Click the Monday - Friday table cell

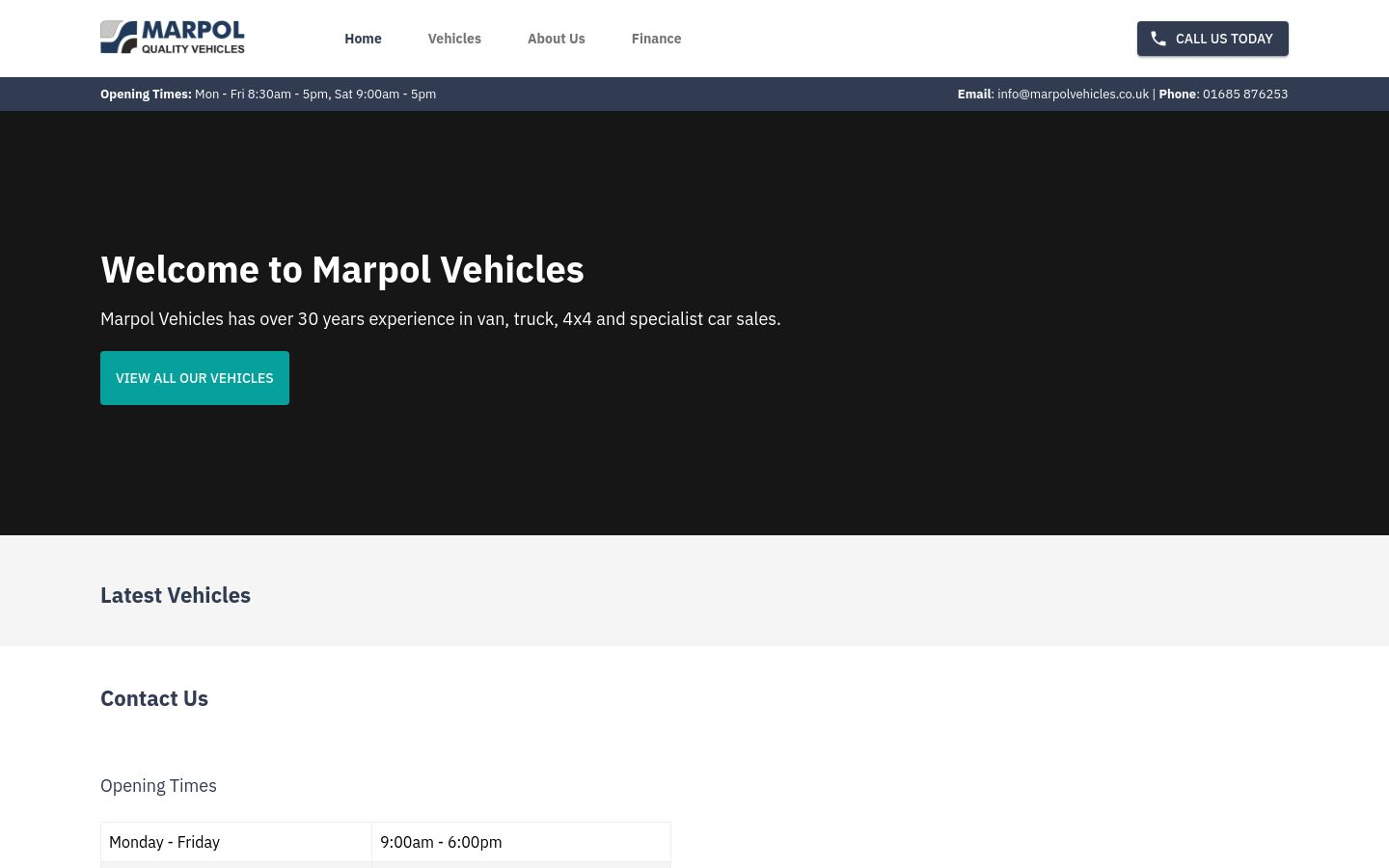pos(236,842)
